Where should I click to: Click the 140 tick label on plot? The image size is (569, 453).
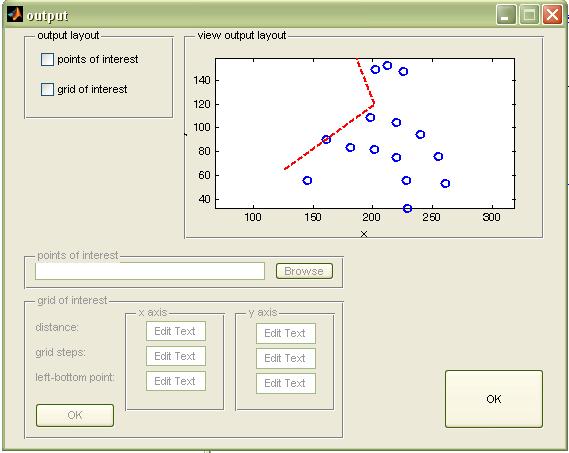point(202,80)
